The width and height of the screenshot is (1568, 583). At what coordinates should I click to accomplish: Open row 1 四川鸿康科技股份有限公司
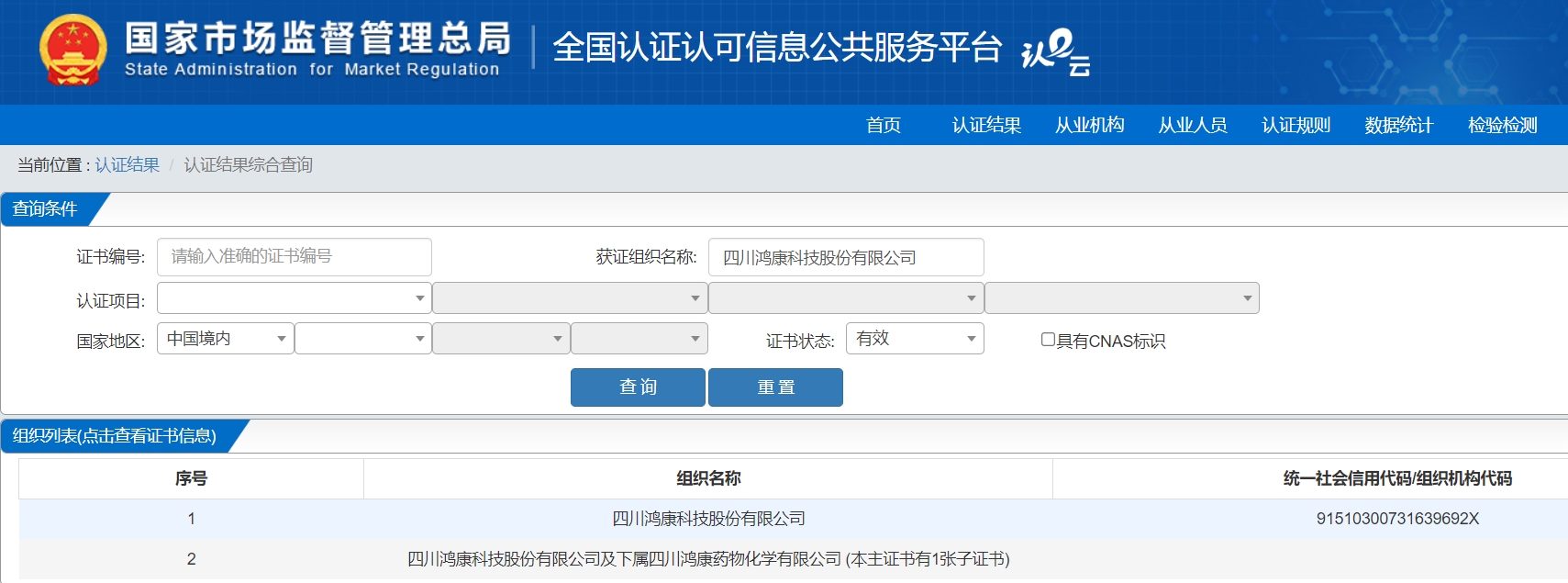(x=708, y=519)
